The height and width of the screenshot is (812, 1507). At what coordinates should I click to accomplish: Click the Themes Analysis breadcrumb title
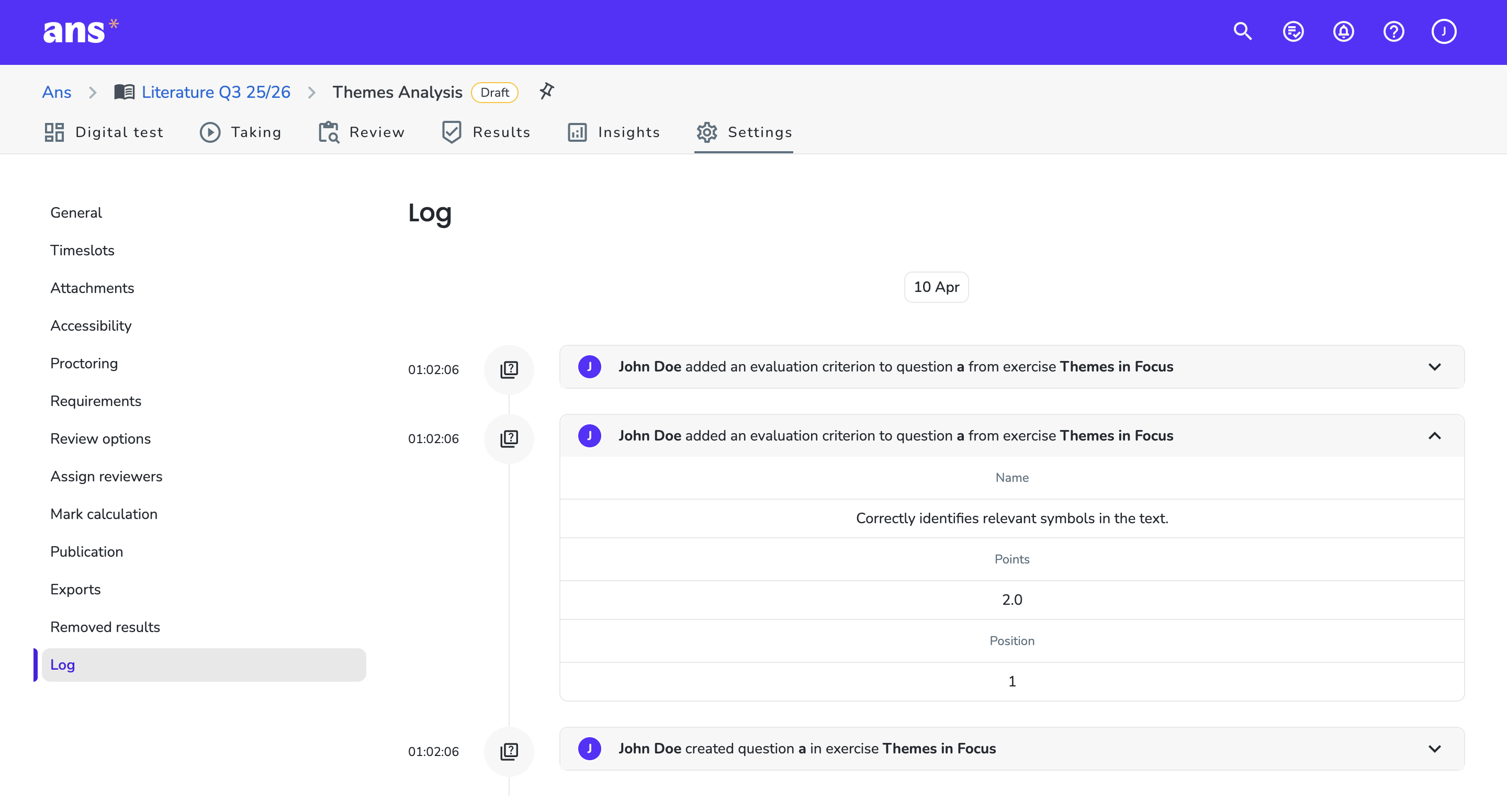pyautogui.click(x=397, y=93)
